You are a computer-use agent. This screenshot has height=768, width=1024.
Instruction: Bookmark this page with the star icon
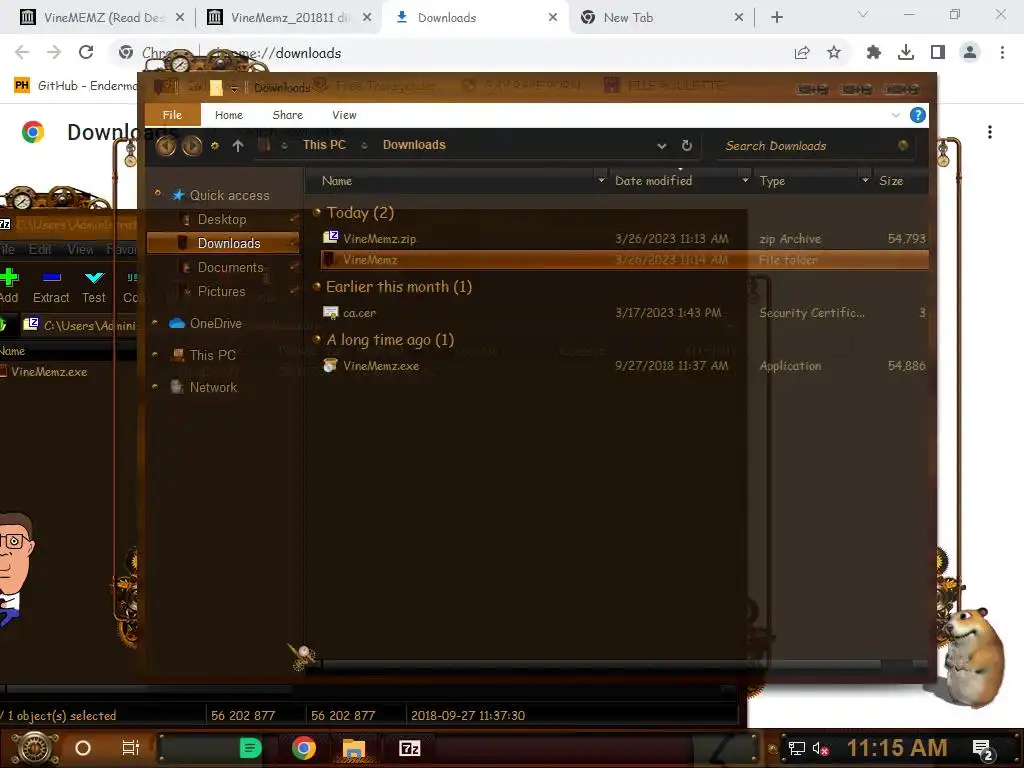click(x=834, y=52)
